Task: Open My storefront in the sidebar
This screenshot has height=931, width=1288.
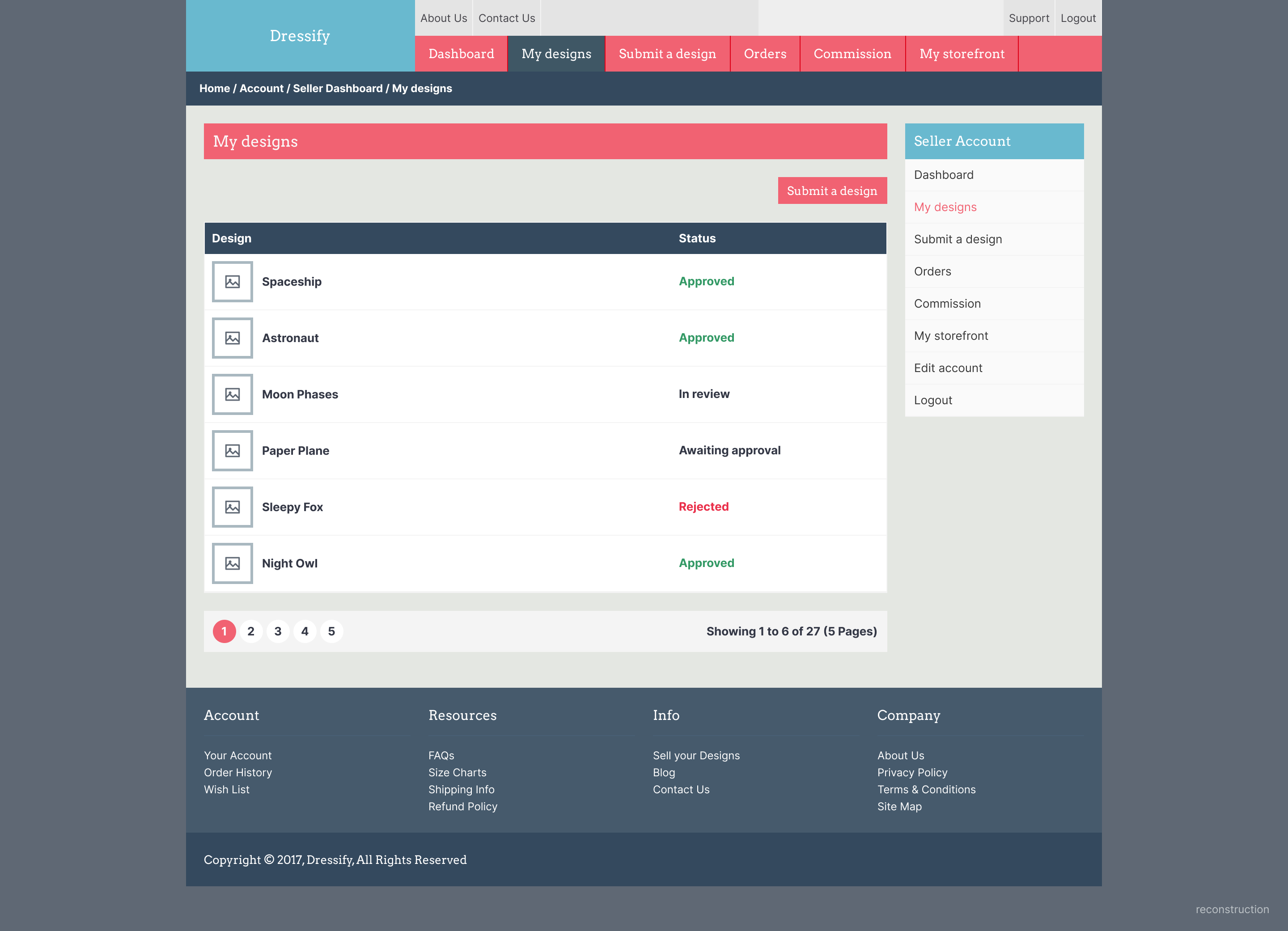Action: (x=994, y=336)
